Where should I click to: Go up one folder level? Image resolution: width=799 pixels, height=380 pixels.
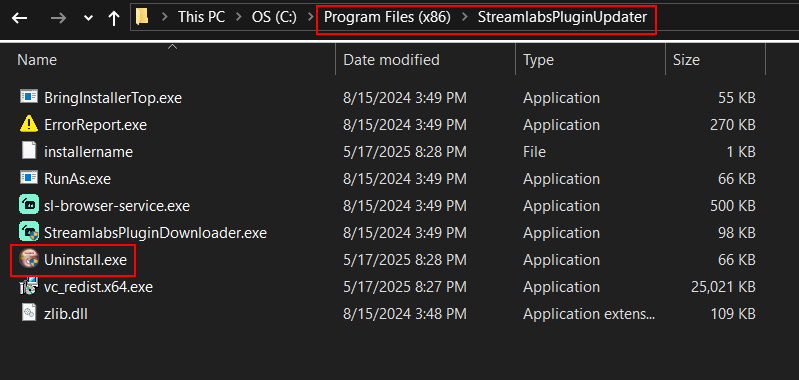(x=114, y=18)
